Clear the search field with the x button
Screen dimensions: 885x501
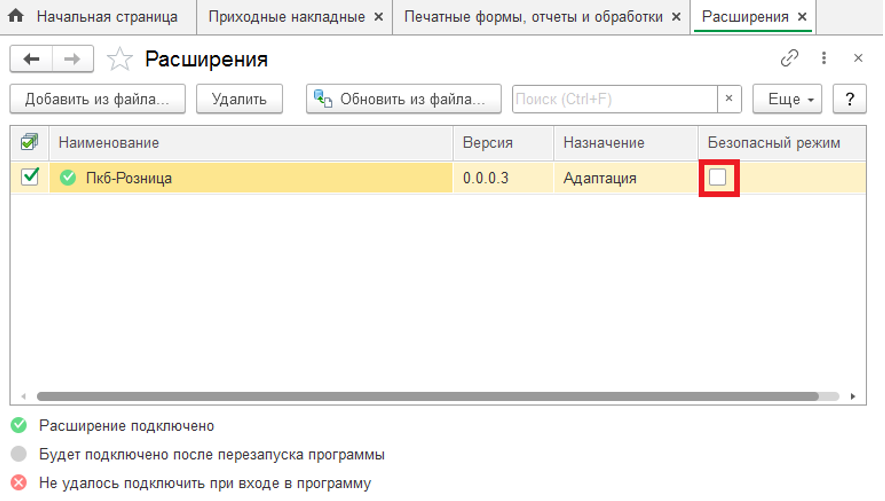pos(729,99)
